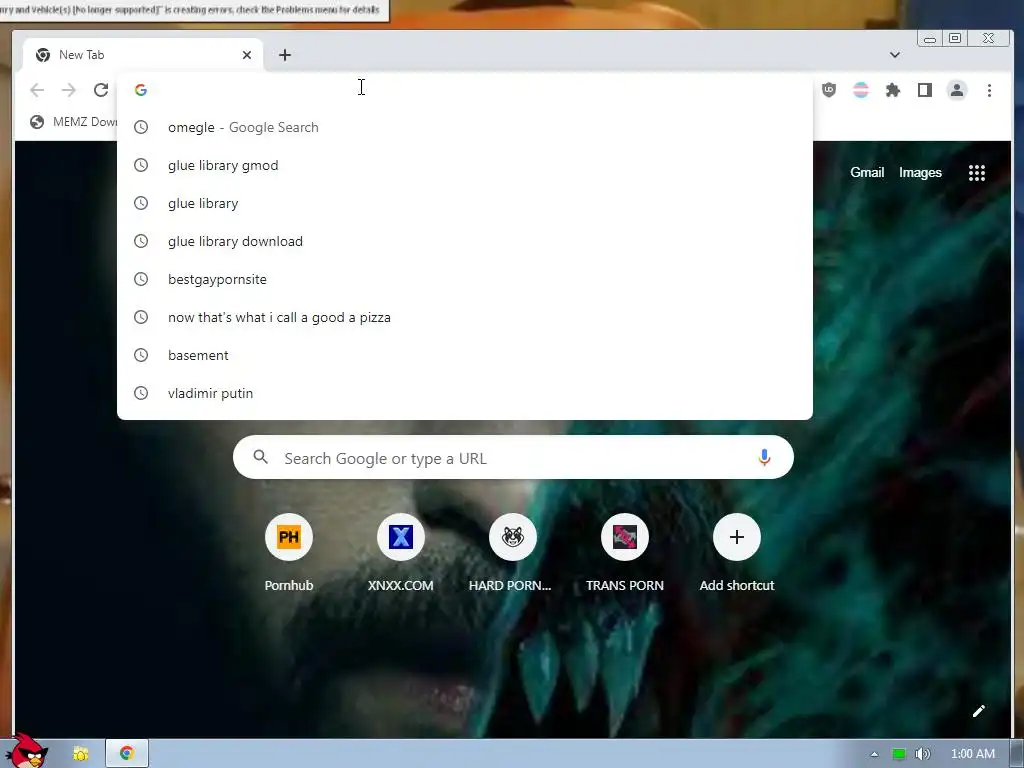1024x768 pixels.
Task: Choose the glue library download suggestion
Action: (x=465, y=241)
